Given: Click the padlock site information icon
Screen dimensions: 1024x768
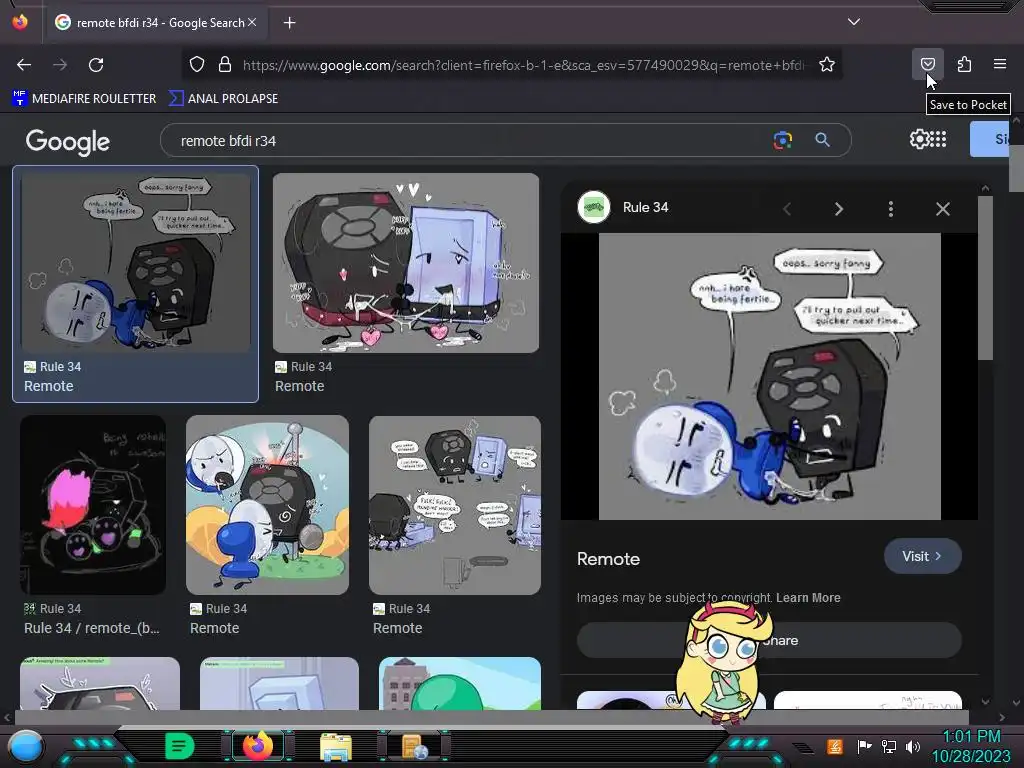Looking at the screenshot, I should [225, 64].
